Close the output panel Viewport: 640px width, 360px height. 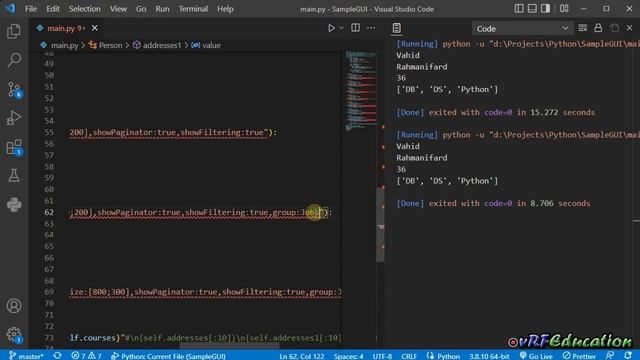[x=629, y=28]
